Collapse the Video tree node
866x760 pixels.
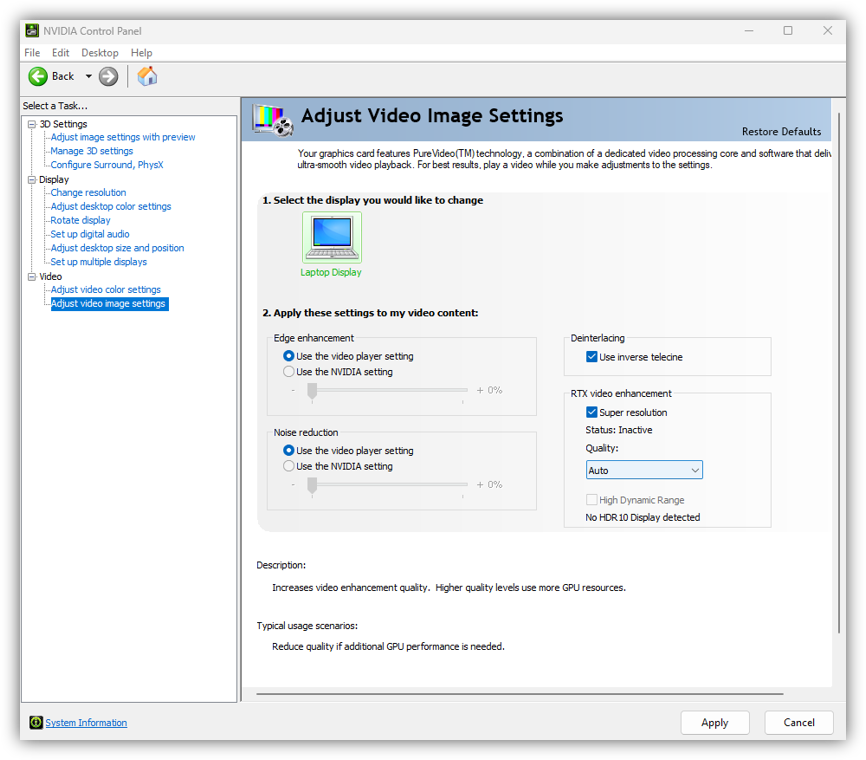pos(32,277)
